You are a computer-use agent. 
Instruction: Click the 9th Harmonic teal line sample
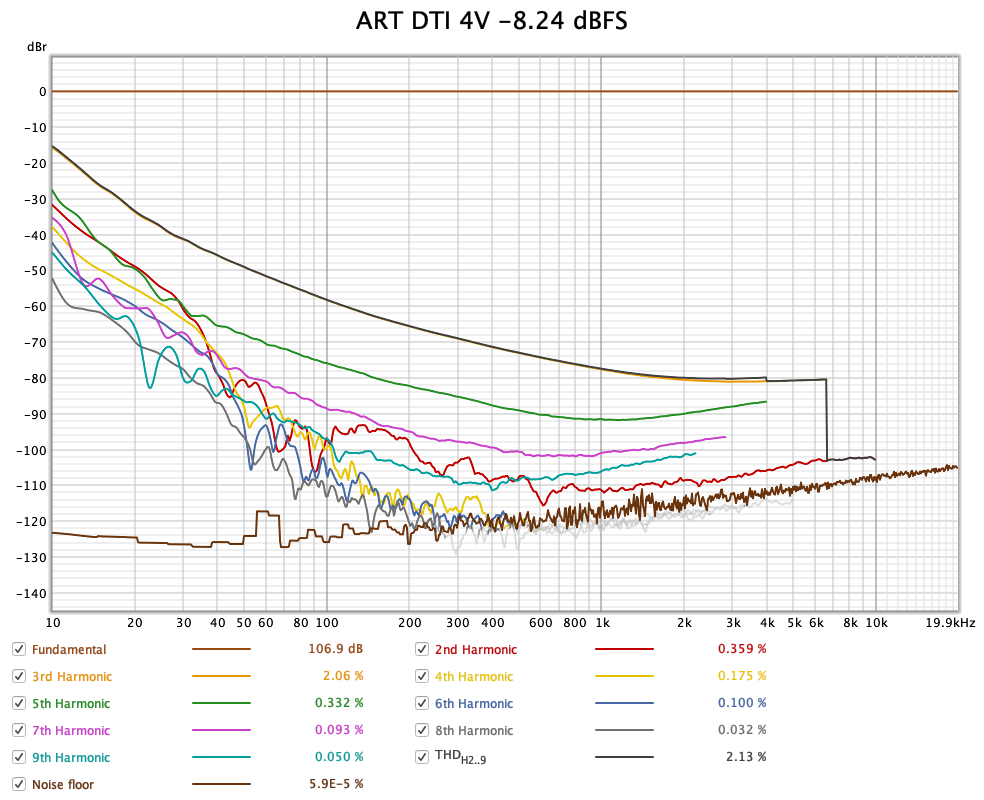point(222,757)
